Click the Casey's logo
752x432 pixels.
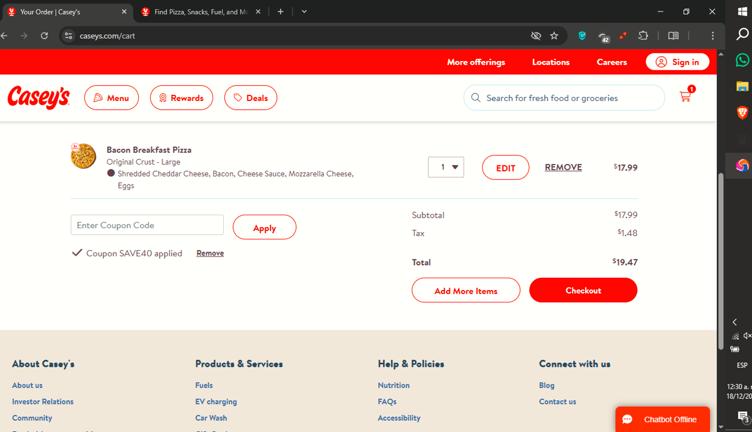coord(38,97)
